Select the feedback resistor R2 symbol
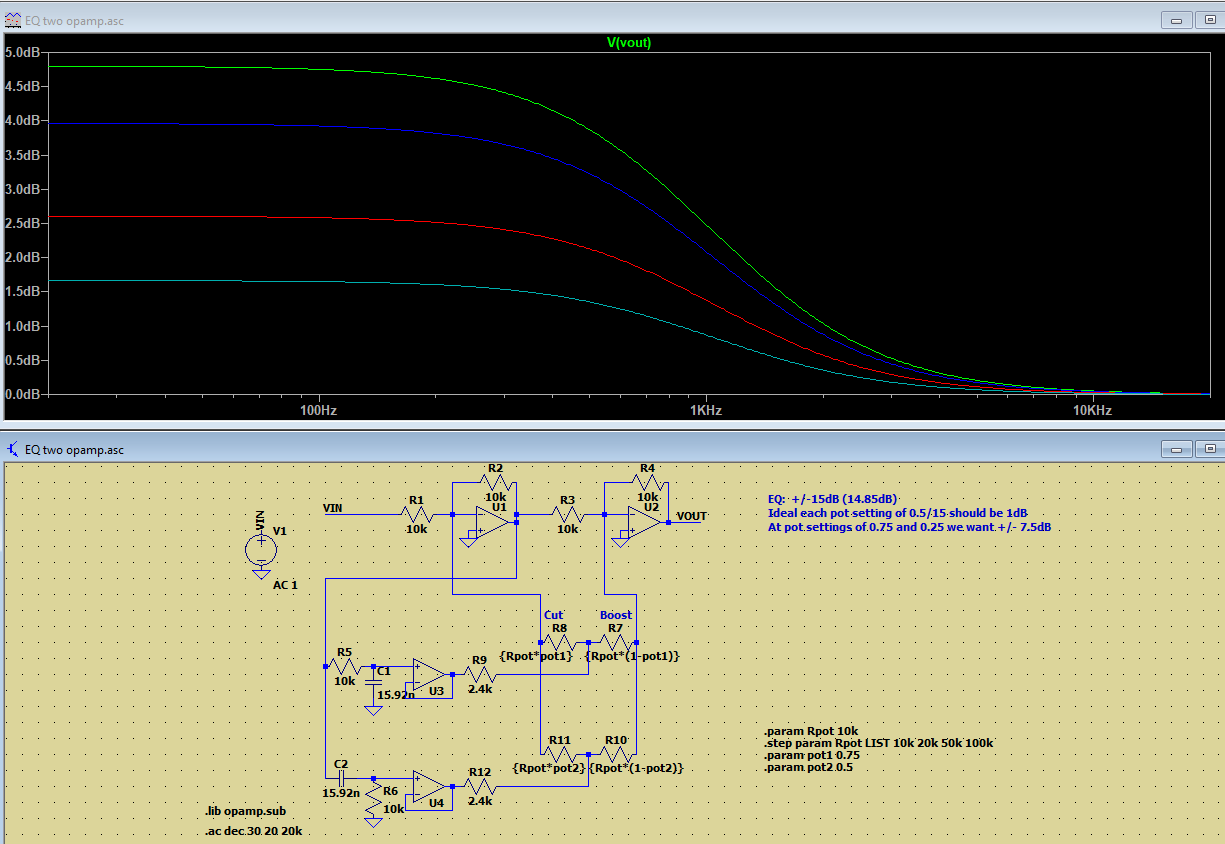Viewport: 1225px width, 844px height. click(496, 482)
